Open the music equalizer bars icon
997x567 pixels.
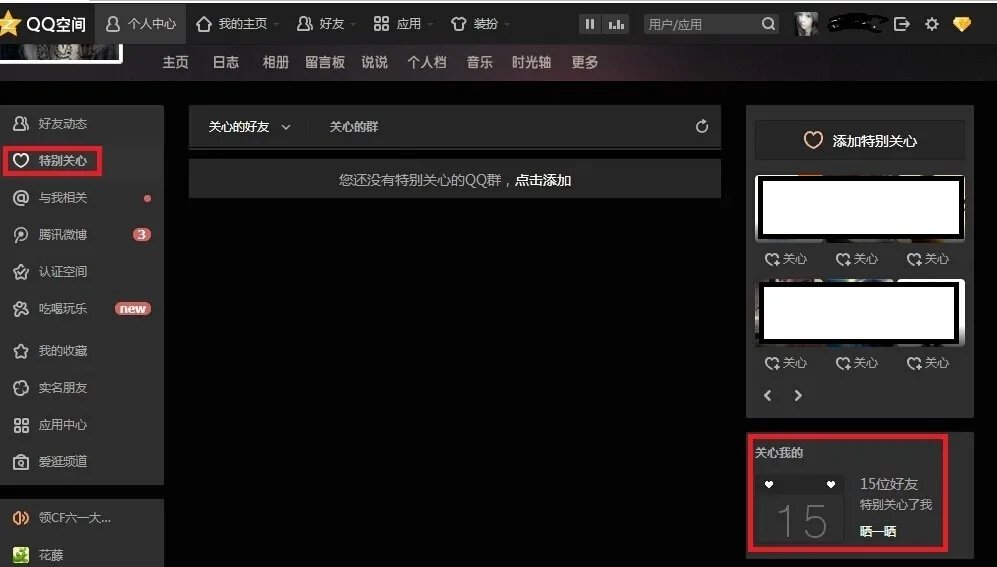pyautogui.click(x=616, y=24)
